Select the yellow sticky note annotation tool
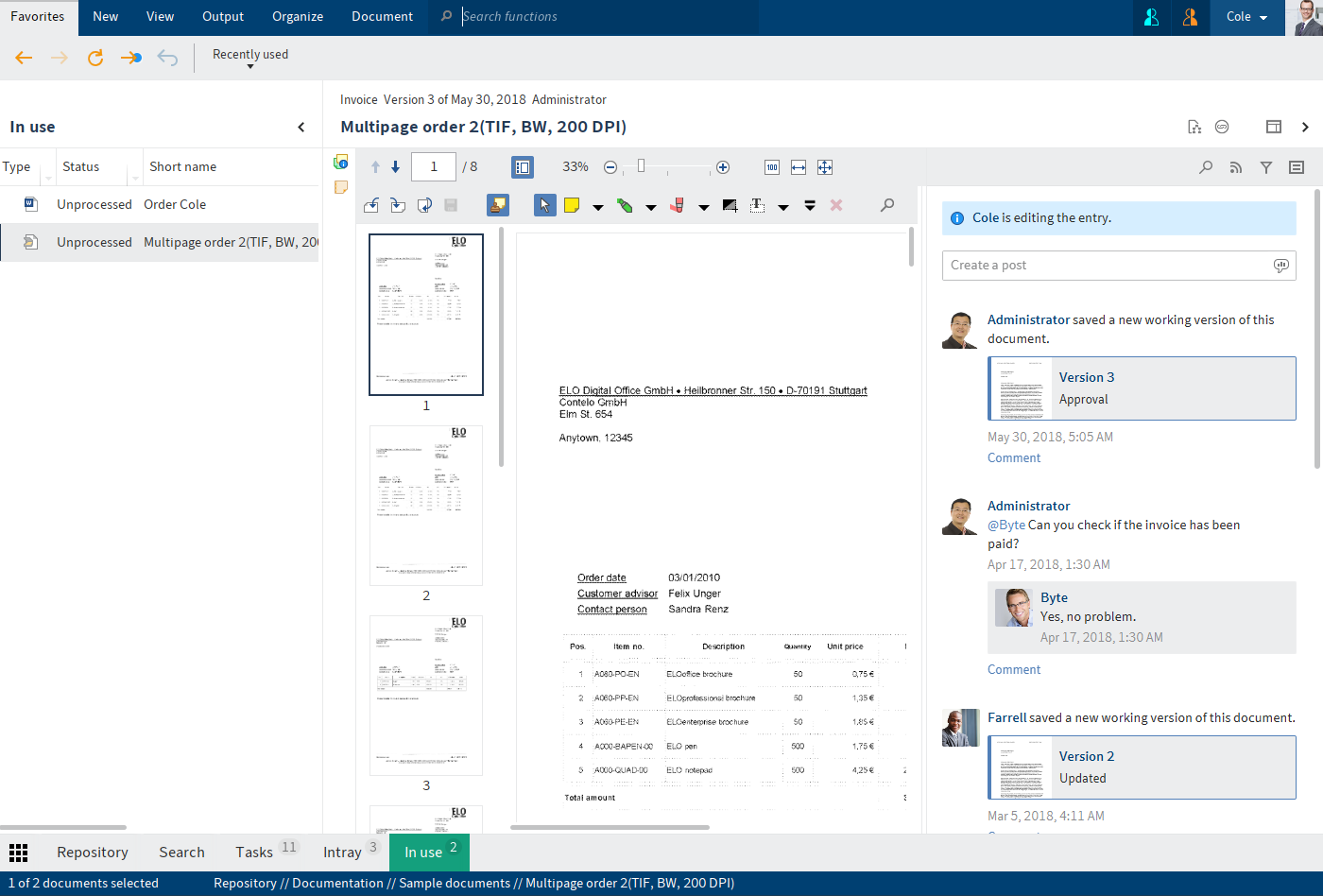The image size is (1323, 896). coord(572,205)
